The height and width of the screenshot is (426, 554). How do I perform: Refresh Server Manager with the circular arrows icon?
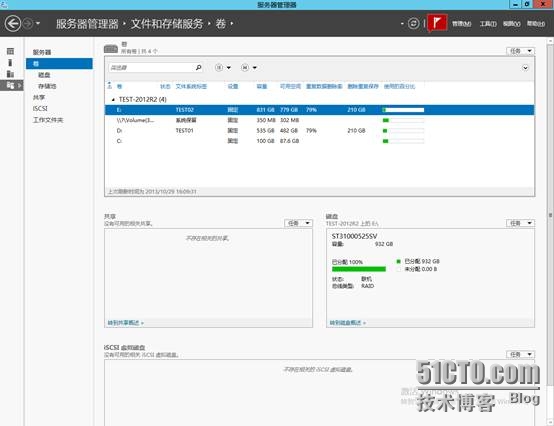(413, 24)
